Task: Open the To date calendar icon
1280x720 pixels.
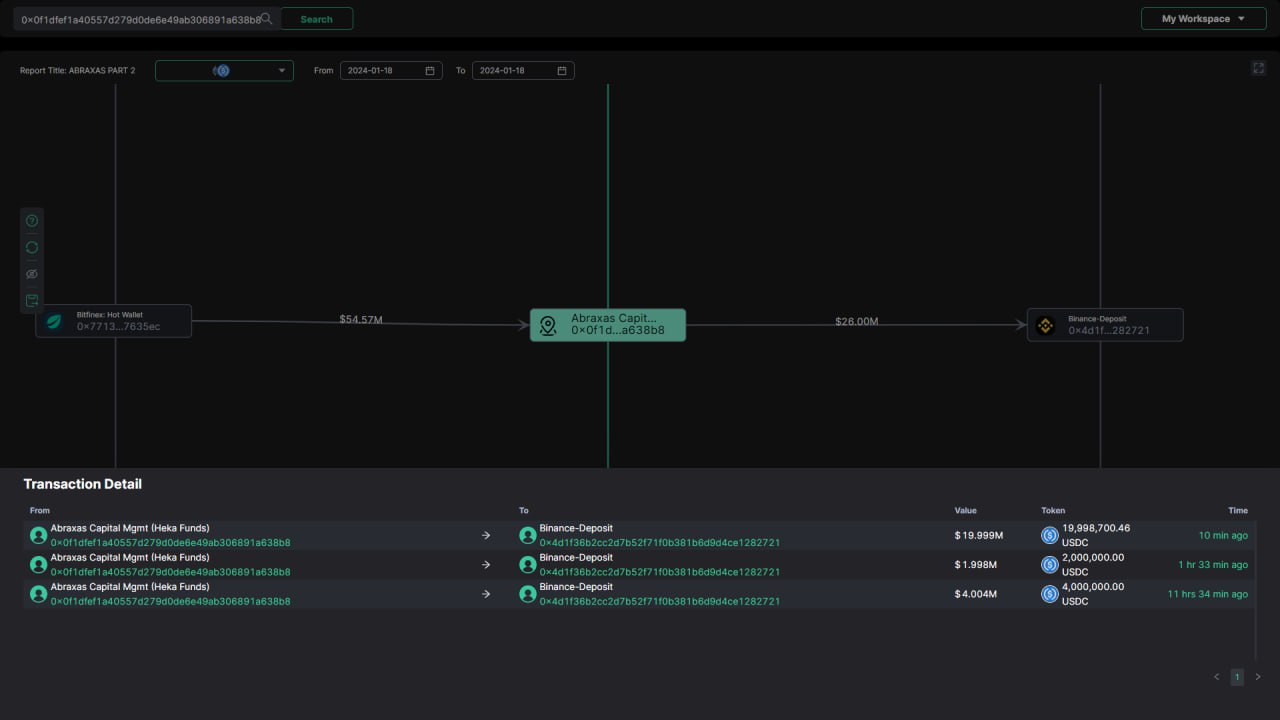Action: coord(562,71)
